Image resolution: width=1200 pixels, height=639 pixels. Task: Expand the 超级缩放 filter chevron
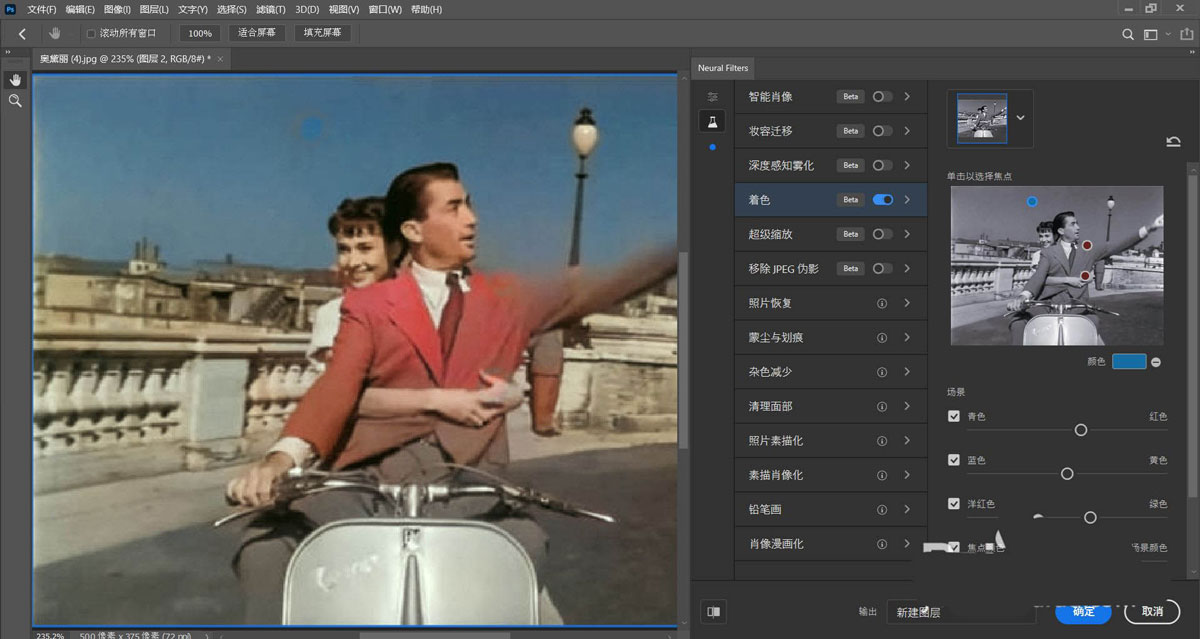coord(907,234)
